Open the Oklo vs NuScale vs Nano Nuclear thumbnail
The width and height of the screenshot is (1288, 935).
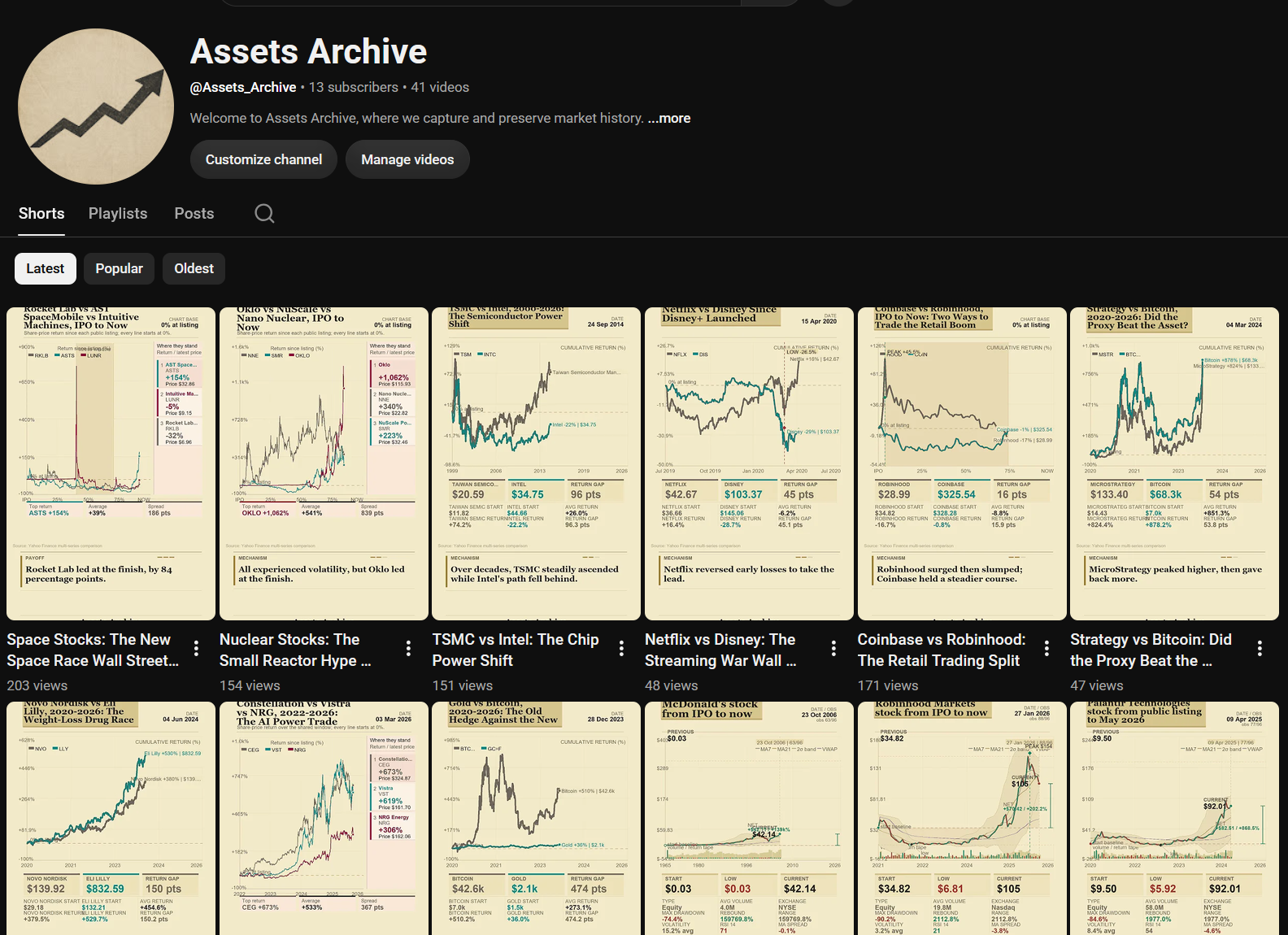click(324, 463)
